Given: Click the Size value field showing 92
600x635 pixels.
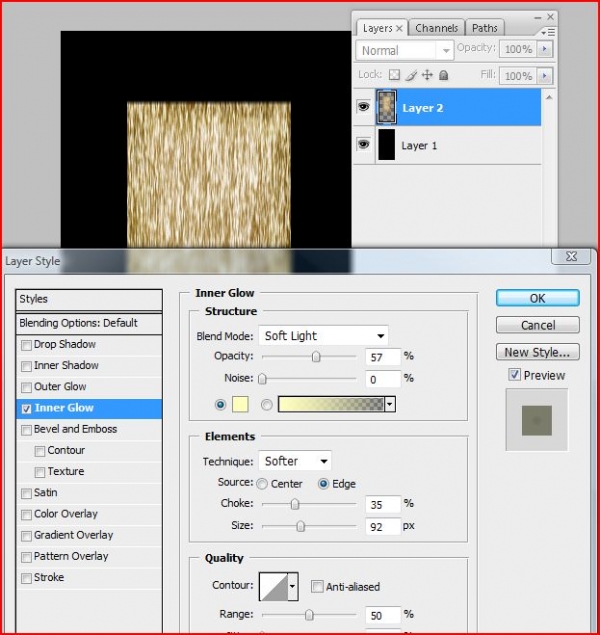Looking at the screenshot, I should (x=383, y=526).
